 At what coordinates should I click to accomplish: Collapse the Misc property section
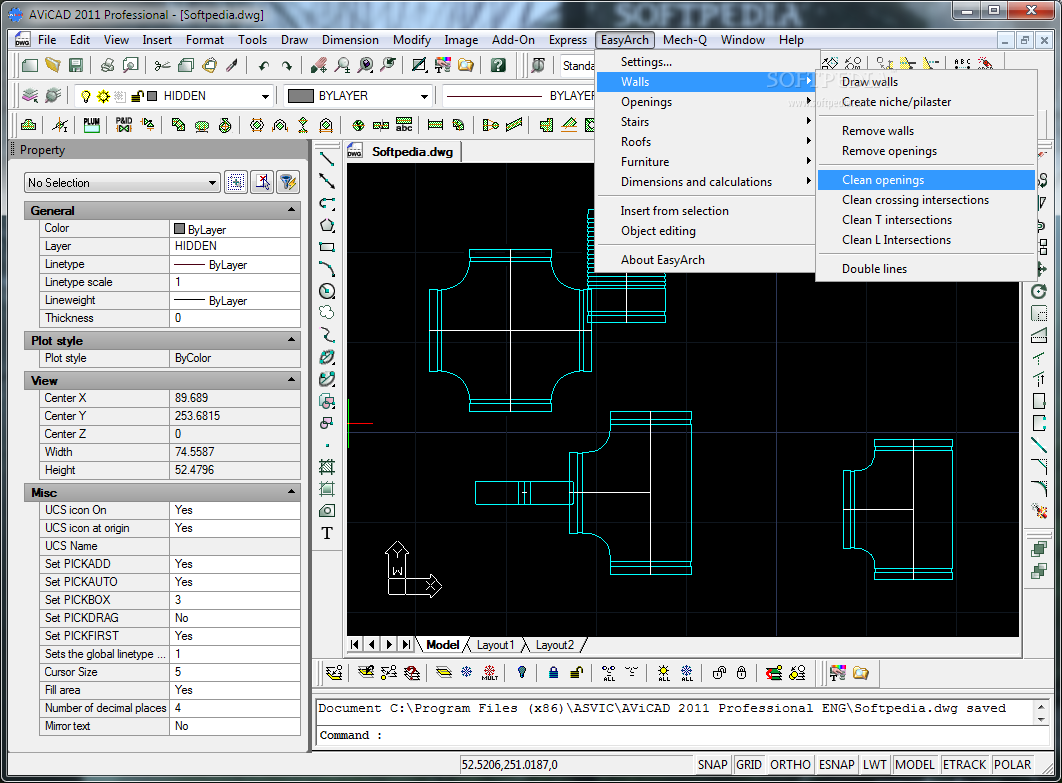click(x=291, y=492)
